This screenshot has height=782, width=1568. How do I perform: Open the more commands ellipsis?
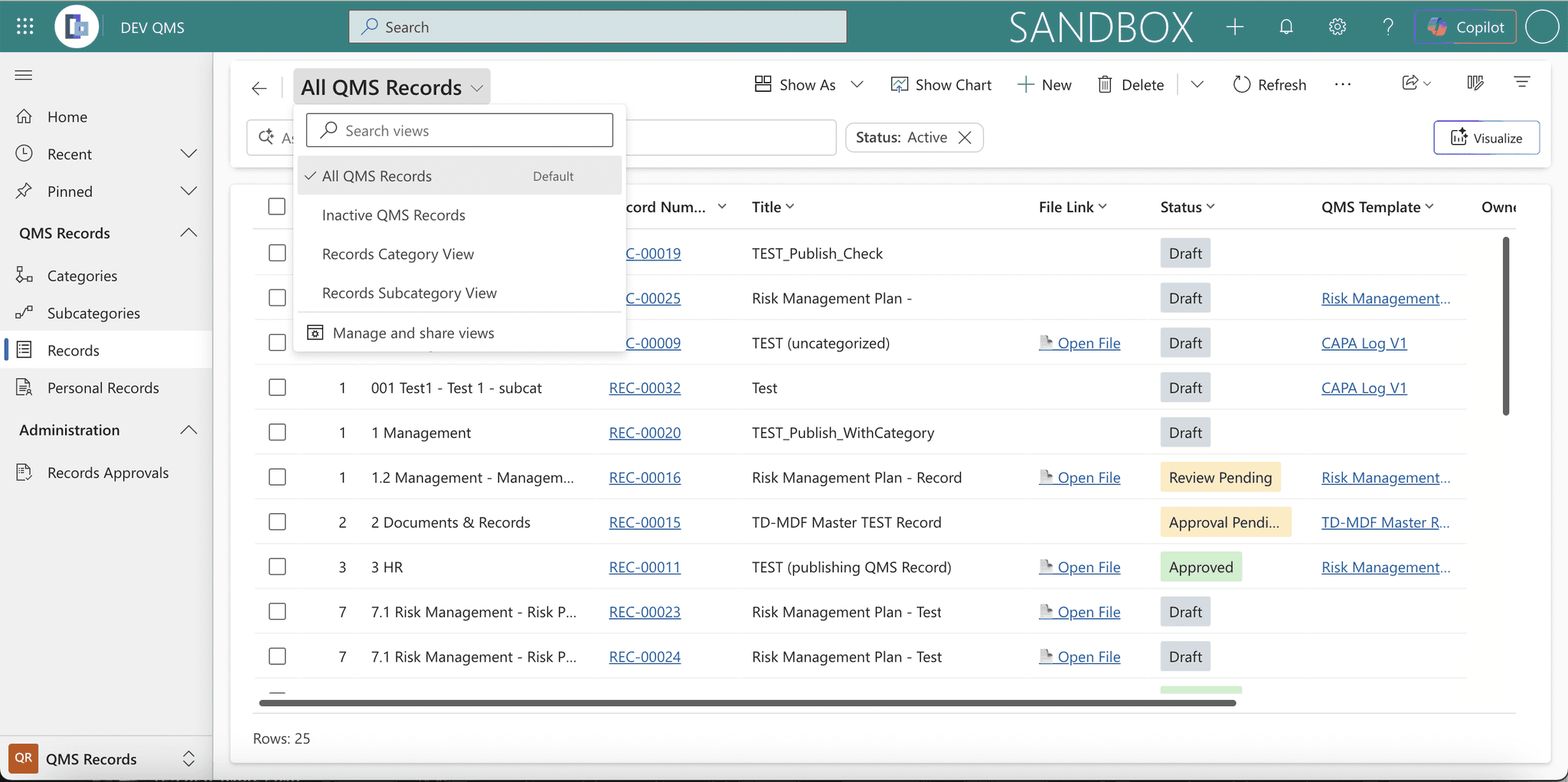(x=1343, y=84)
